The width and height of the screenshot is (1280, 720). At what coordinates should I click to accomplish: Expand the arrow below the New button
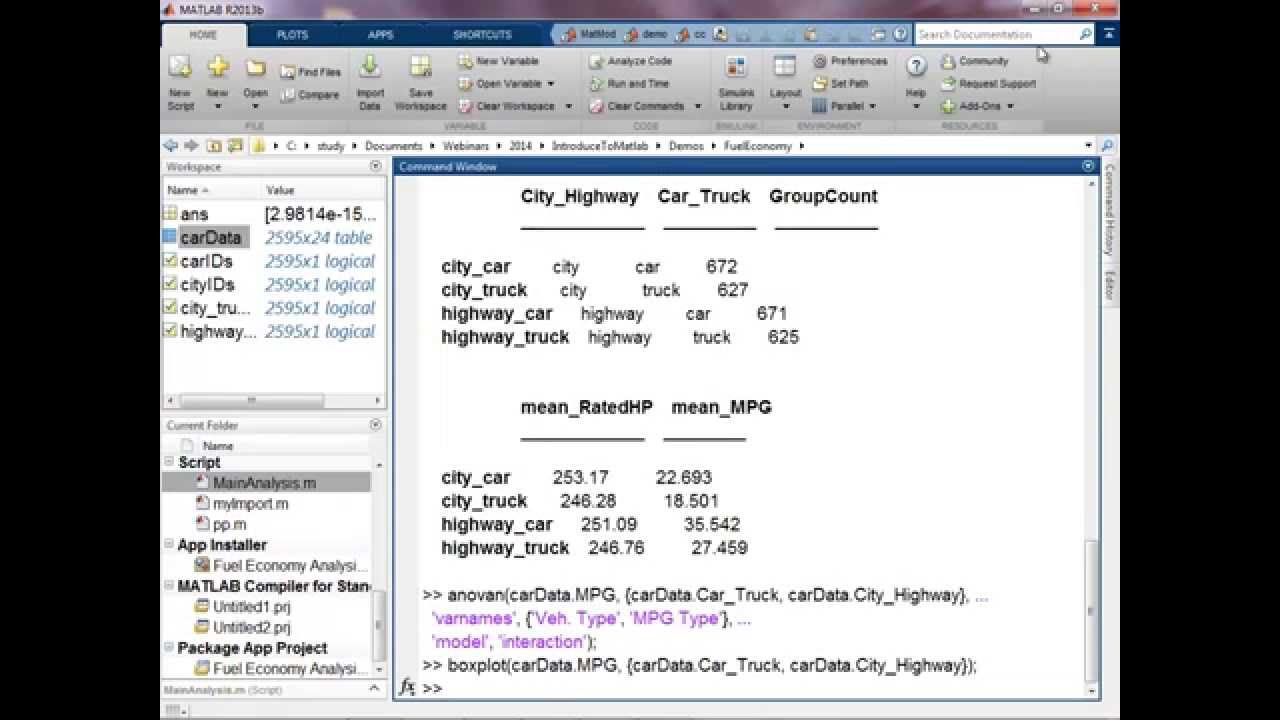coord(217,106)
